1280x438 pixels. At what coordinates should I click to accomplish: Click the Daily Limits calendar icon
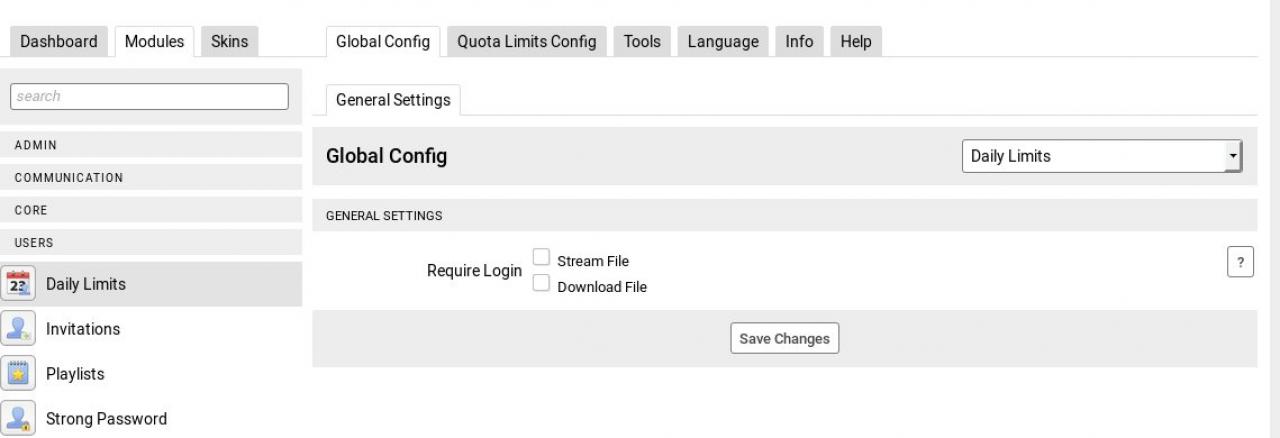(19, 284)
